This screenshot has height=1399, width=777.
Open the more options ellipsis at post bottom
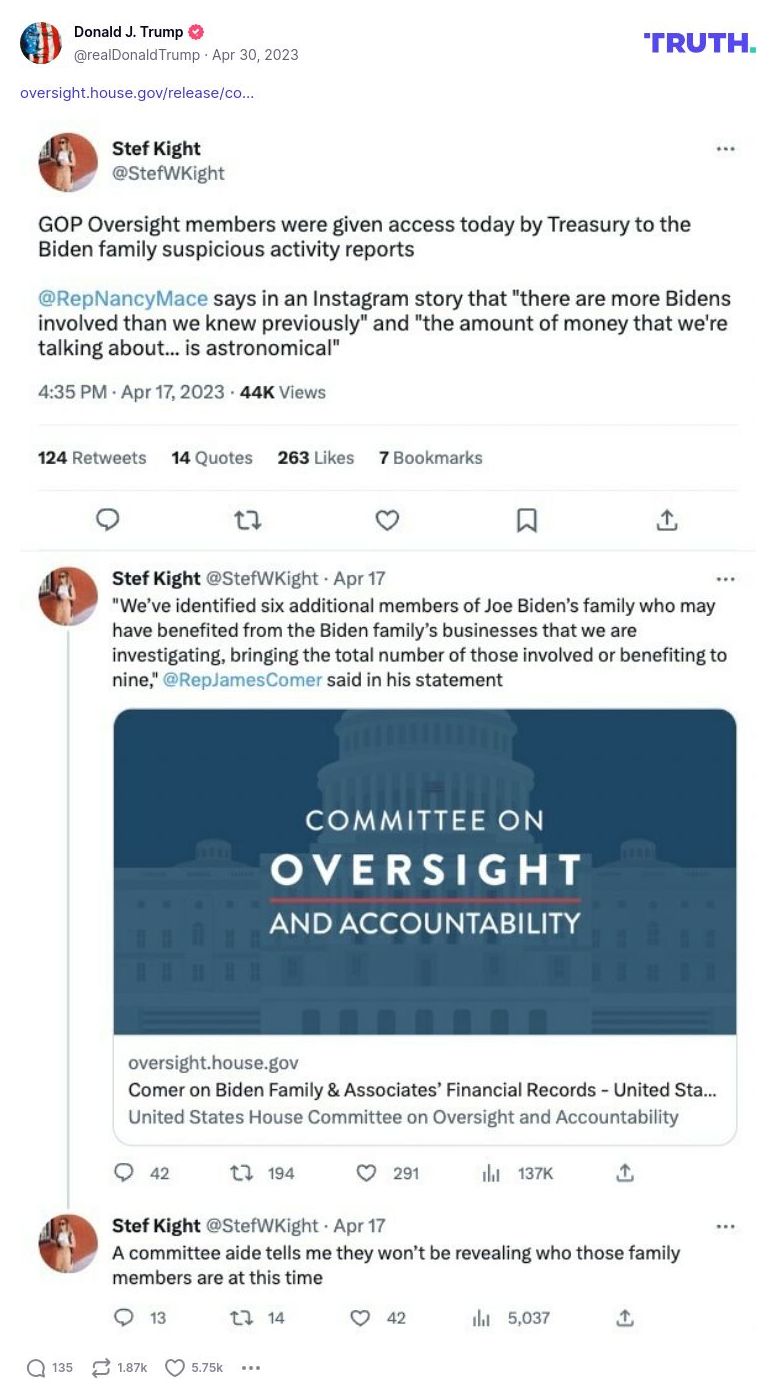(251, 1367)
